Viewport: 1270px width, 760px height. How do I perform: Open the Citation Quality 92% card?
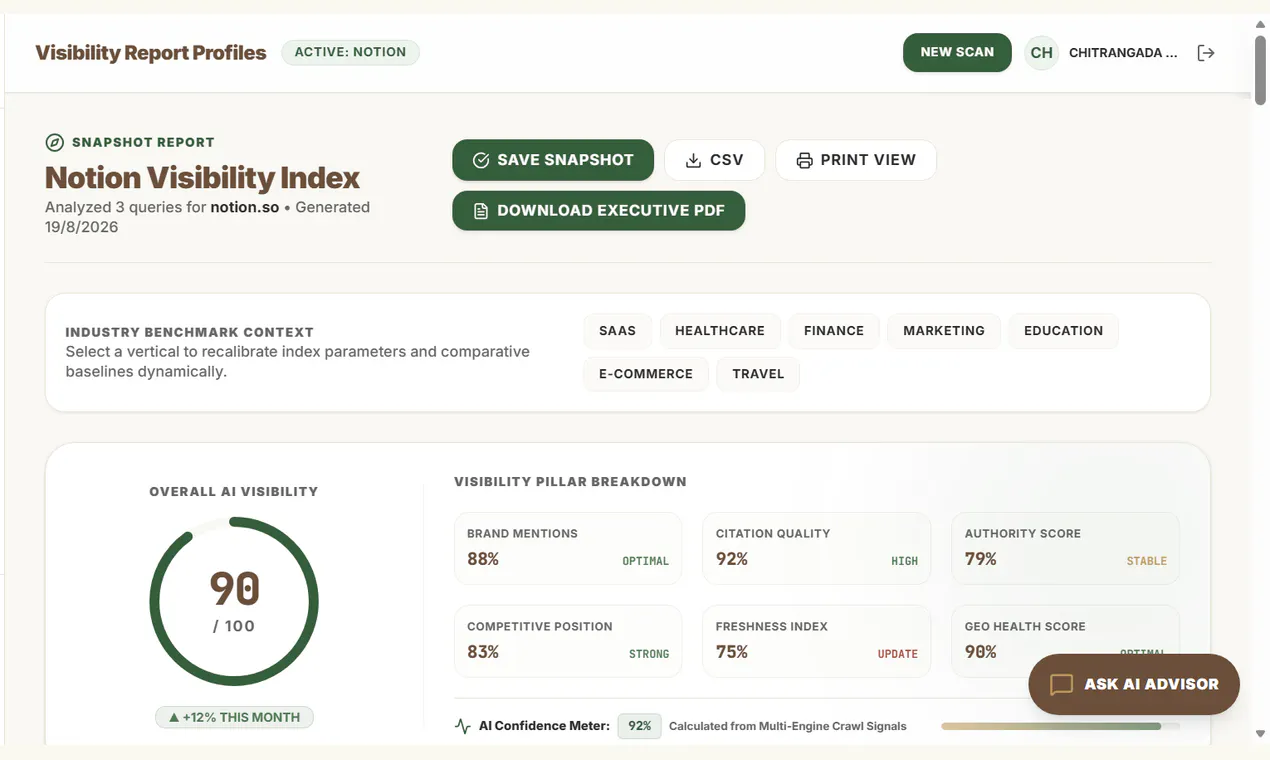click(x=816, y=548)
